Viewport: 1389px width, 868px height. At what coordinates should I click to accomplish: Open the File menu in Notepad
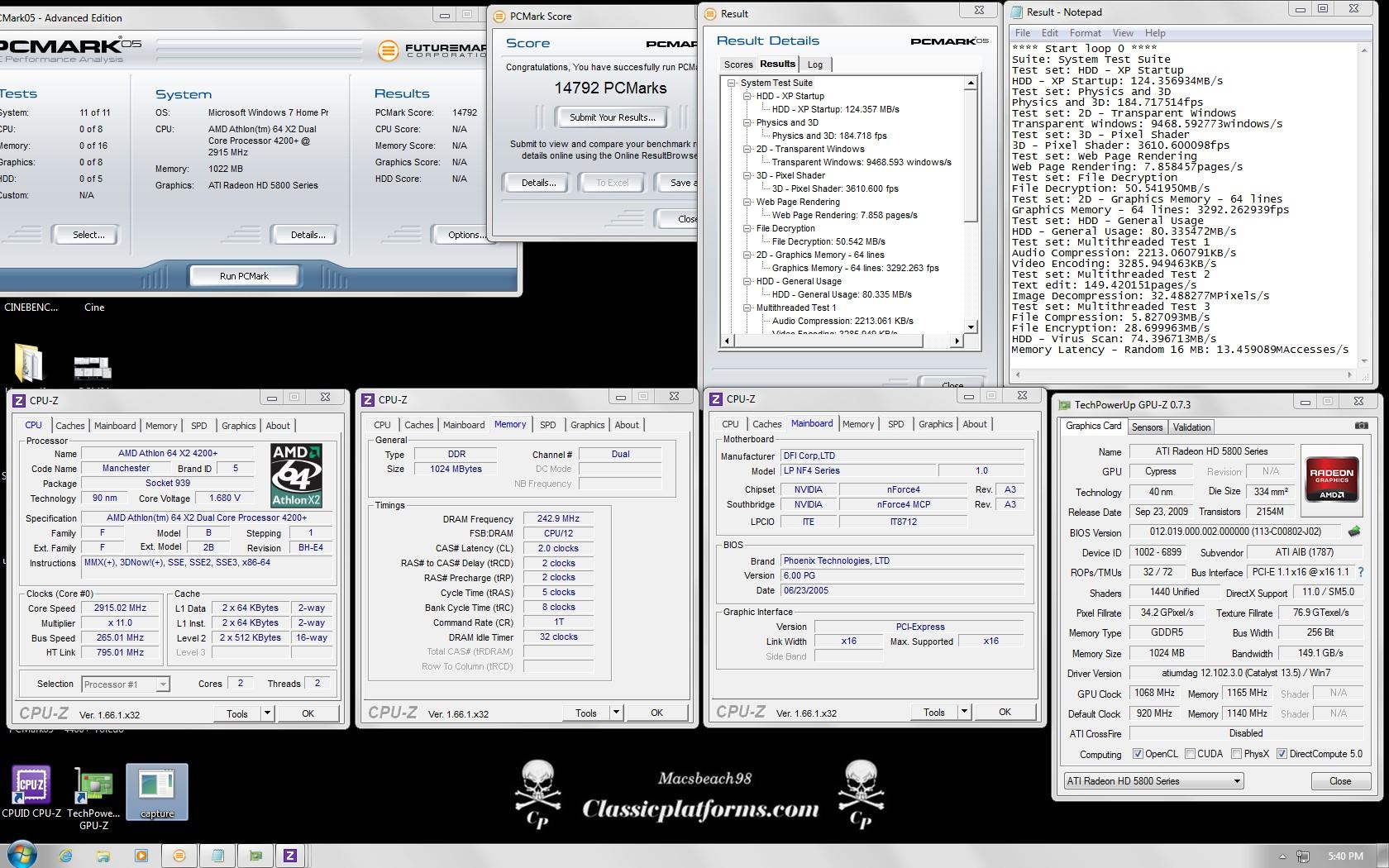click(x=1023, y=33)
